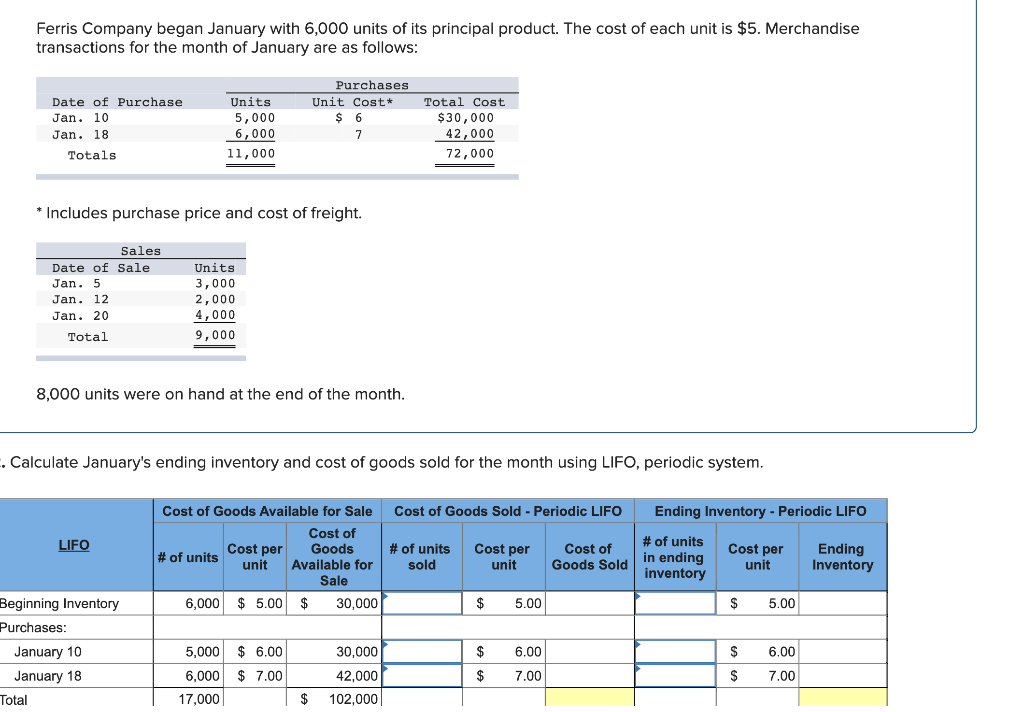Click the units sold input for Beginning Inventory

coord(421,604)
